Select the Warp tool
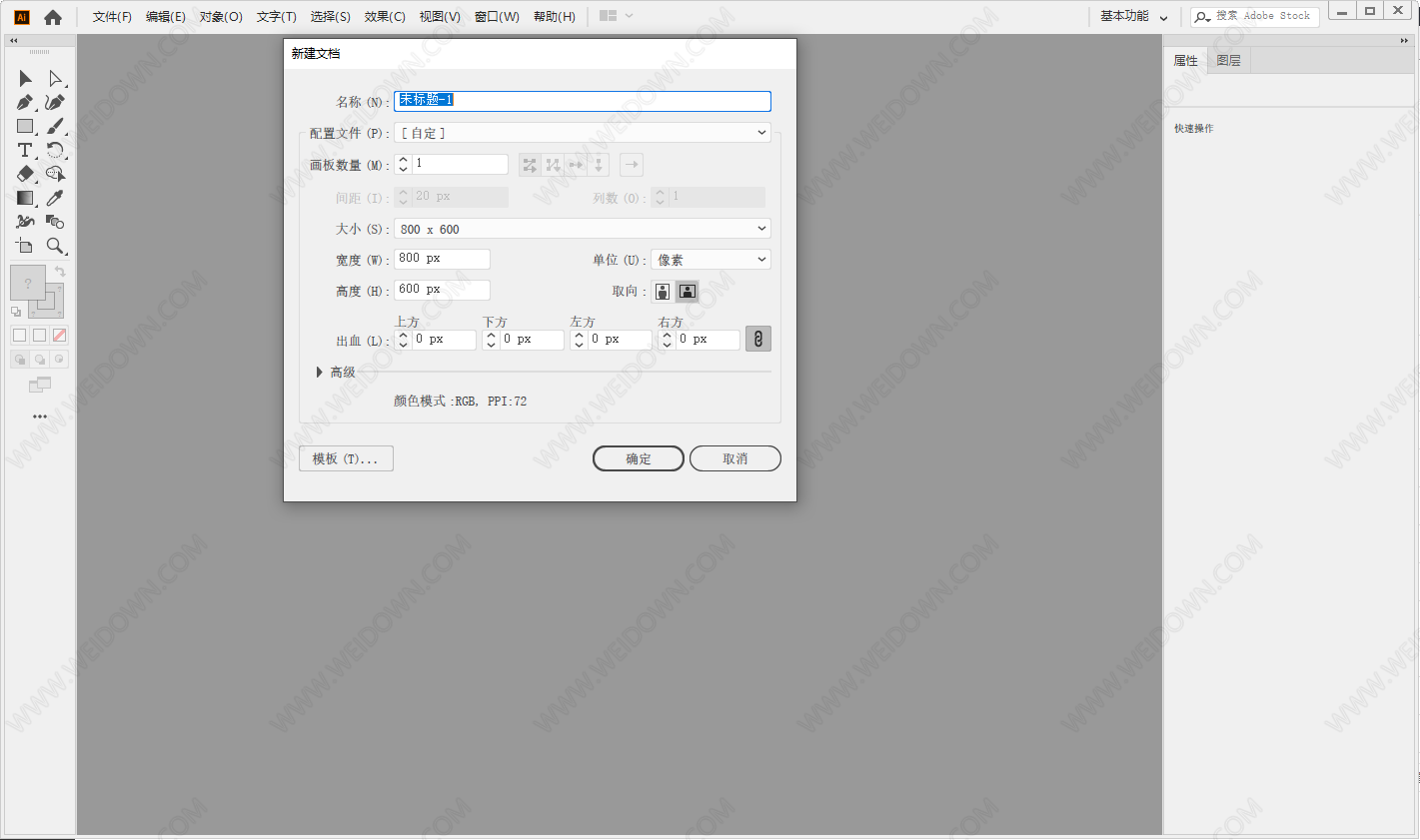 pyautogui.click(x=25, y=222)
